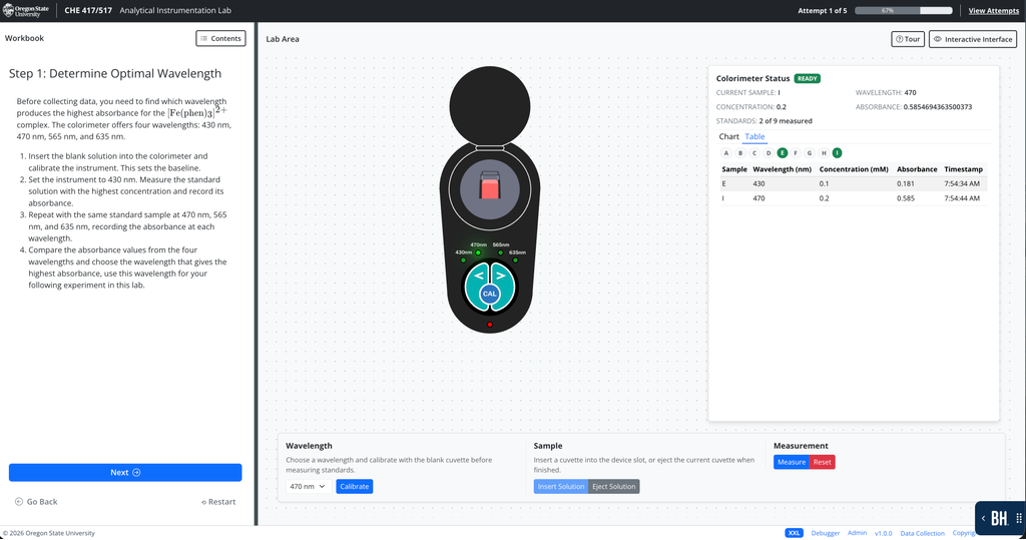Click the BH widget drag handle dots
Viewport: 1026px width, 540px height.
[1019, 518]
